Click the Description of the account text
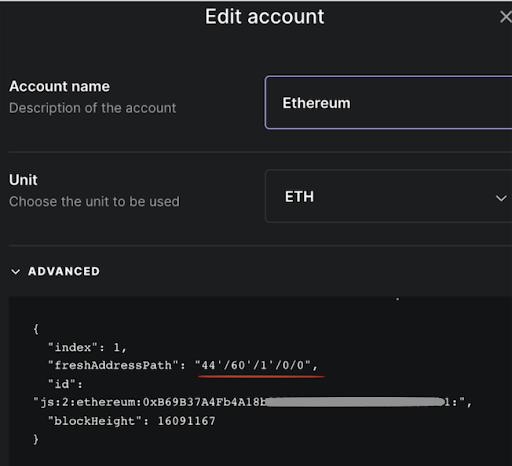The height and width of the screenshot is (466, 512). 93,108
